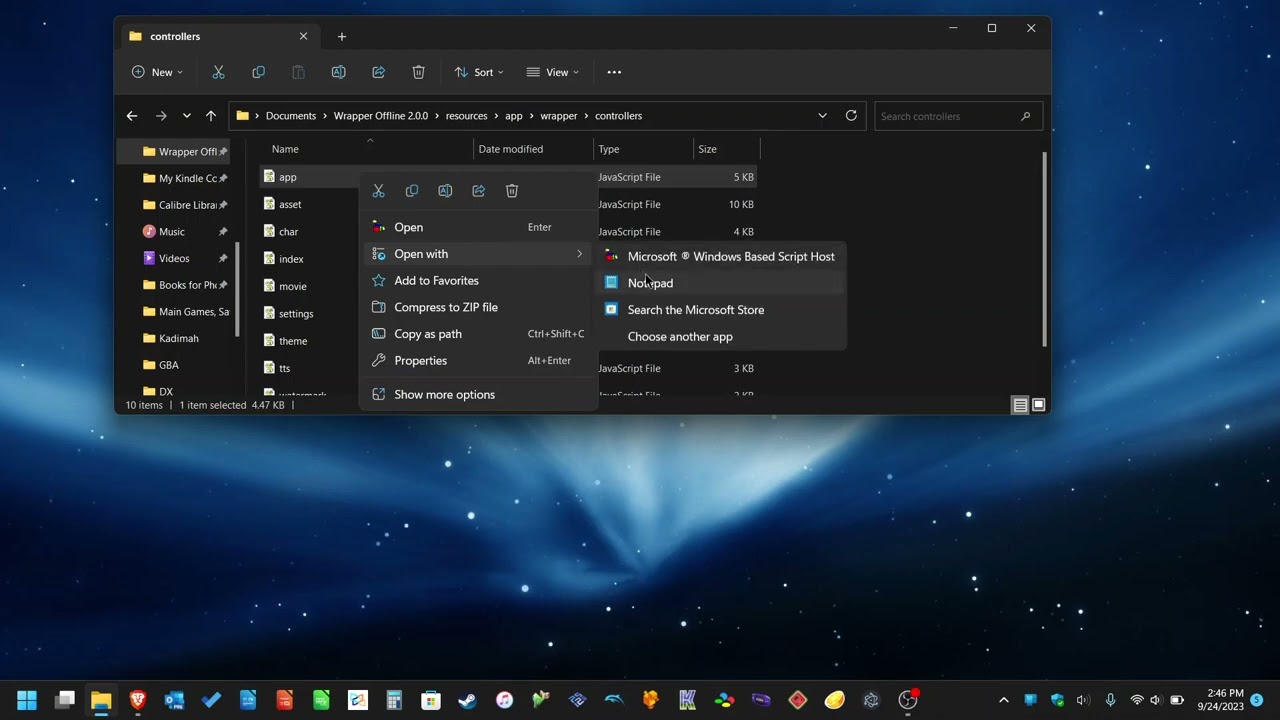Go back to previous folder
This screenshot has width=1280, height=720.
pyautogui.click(x=132, y=116)
